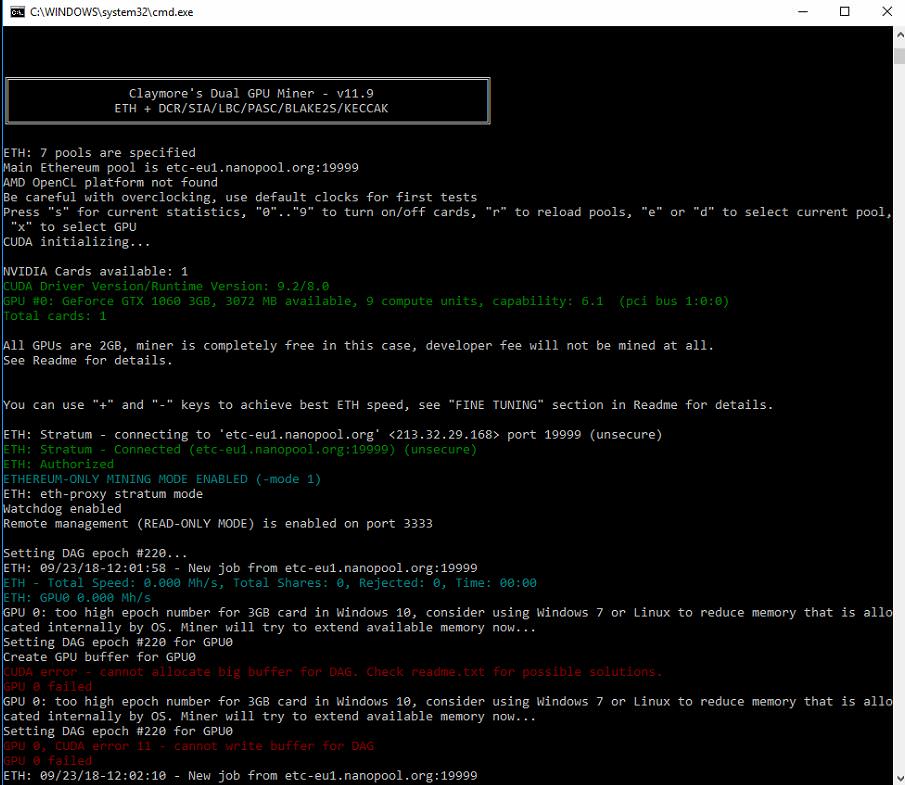Click the scrollbar up arrow
Image resolution: width=905 pixels, height=785 pixels.
(x=899, y=35)
